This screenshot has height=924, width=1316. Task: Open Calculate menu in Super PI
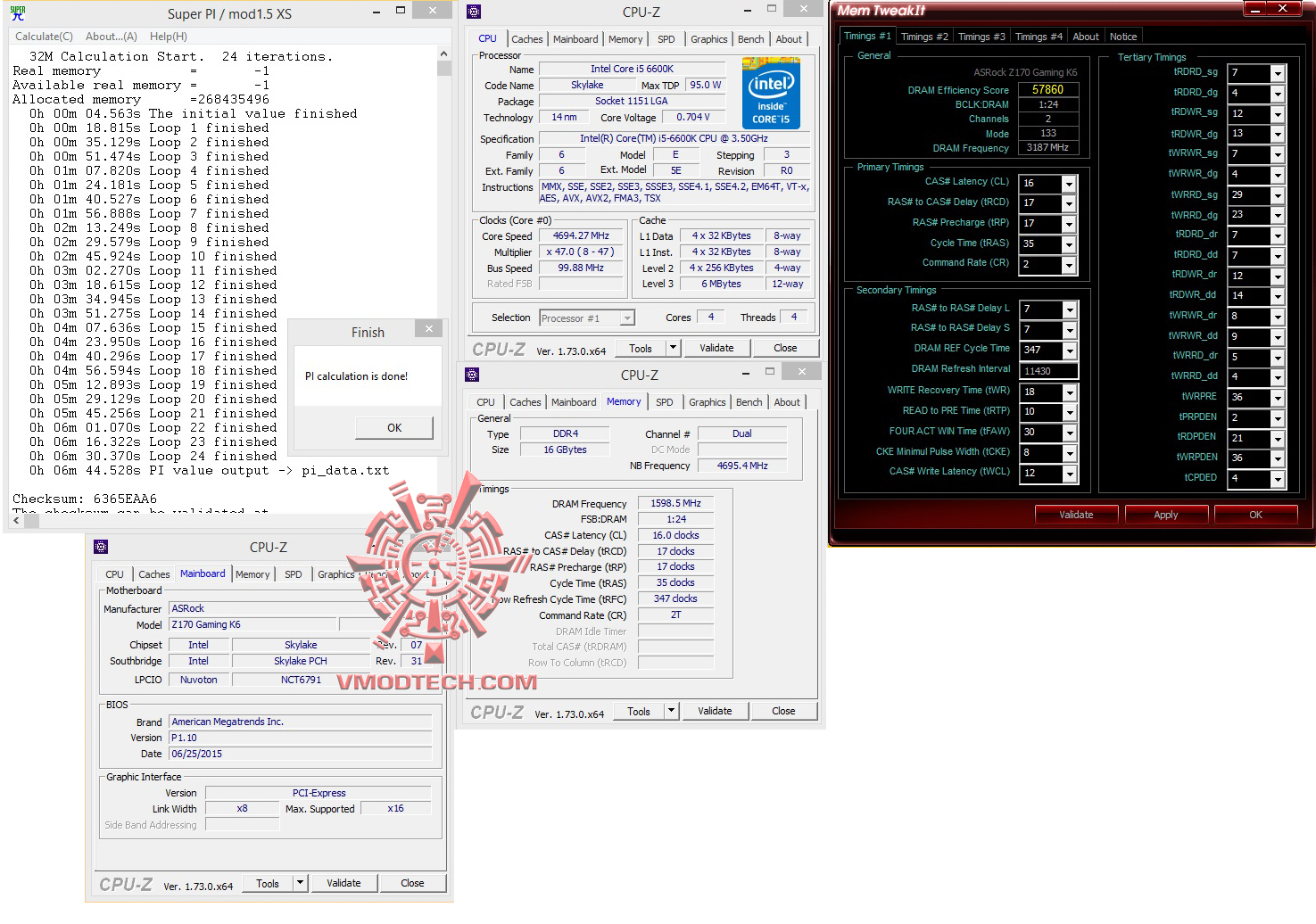[x=44, y=37]
